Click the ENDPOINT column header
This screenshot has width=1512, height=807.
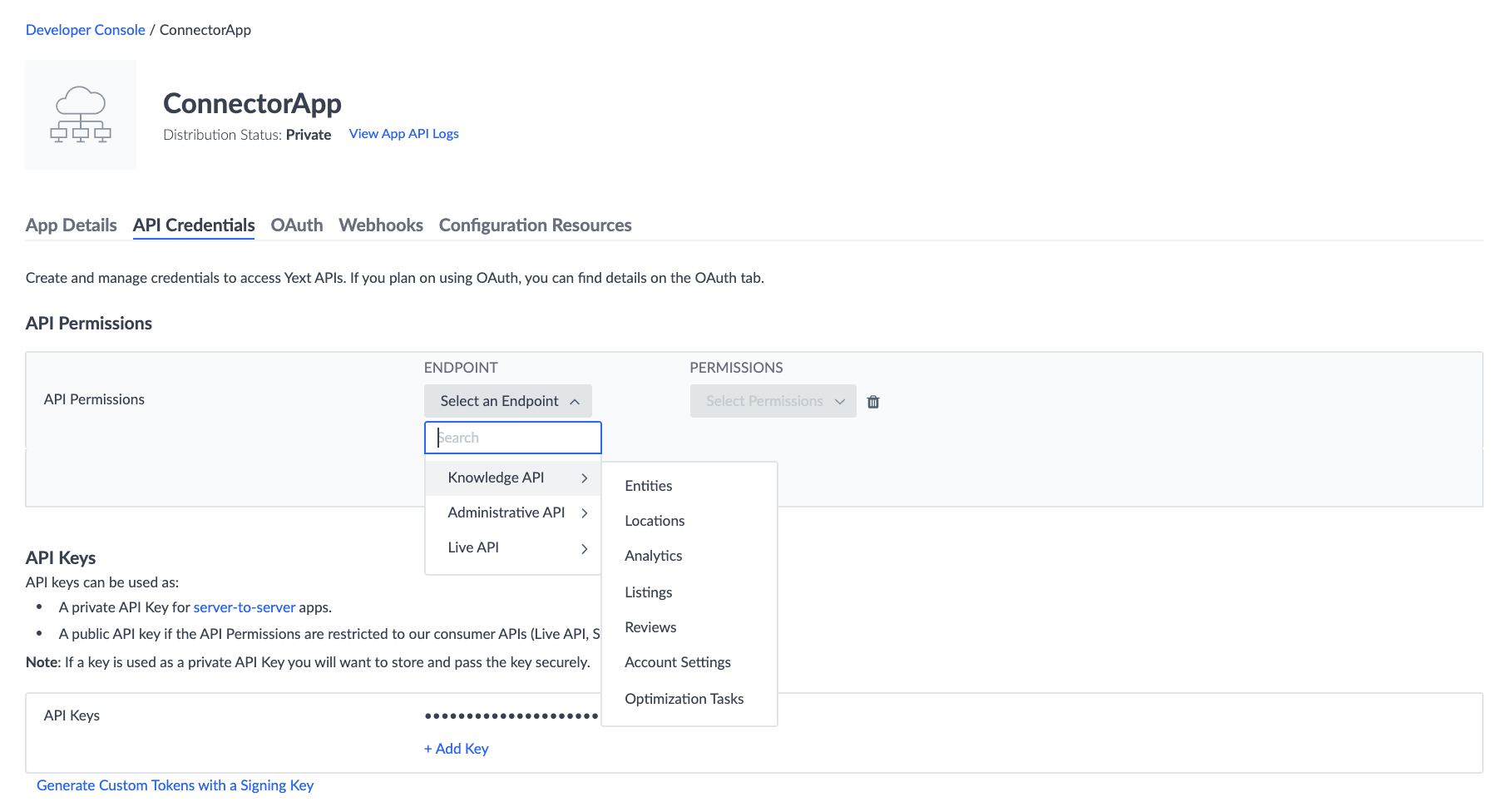coord(461,368)
